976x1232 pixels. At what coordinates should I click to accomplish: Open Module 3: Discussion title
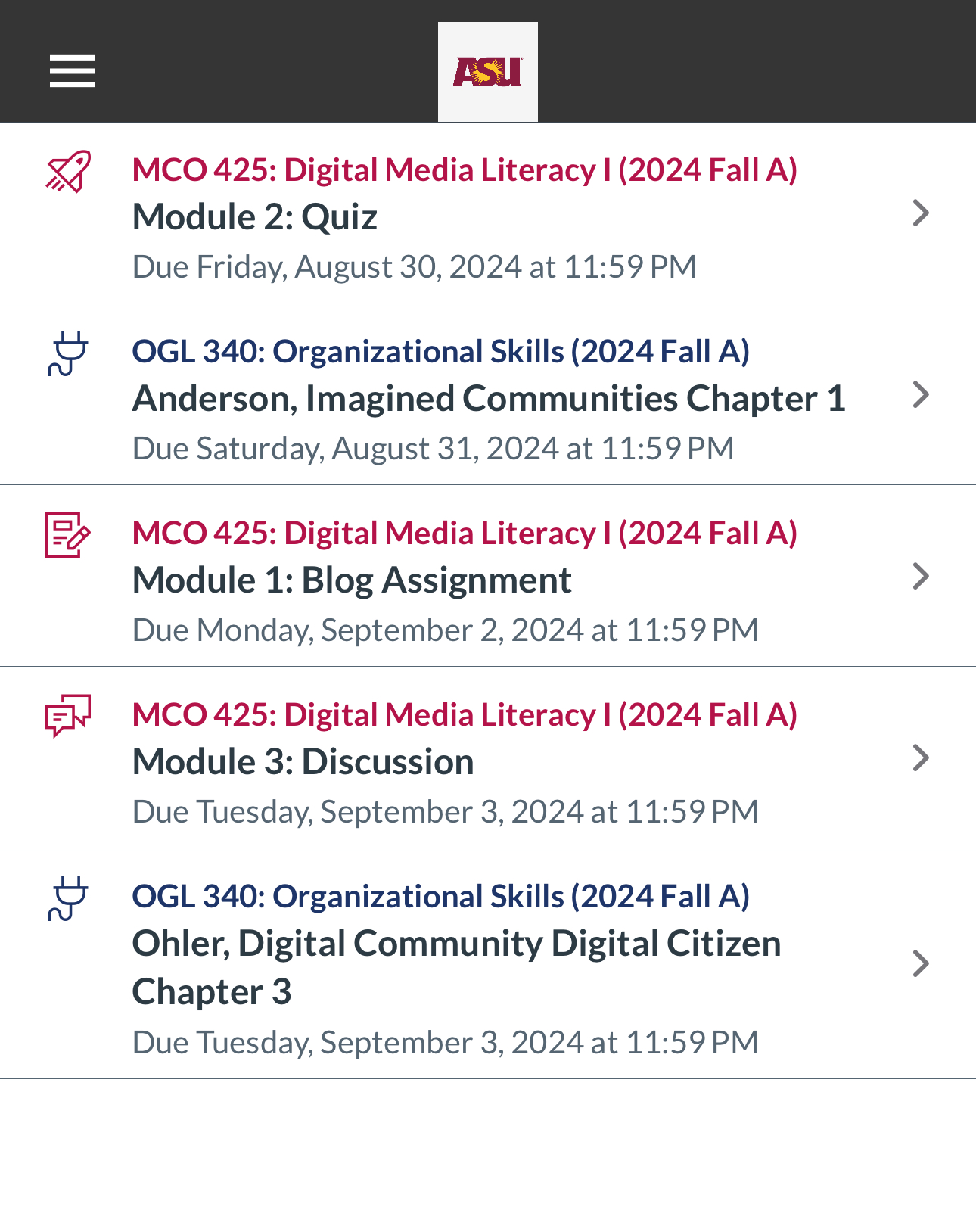pos(303,762)
